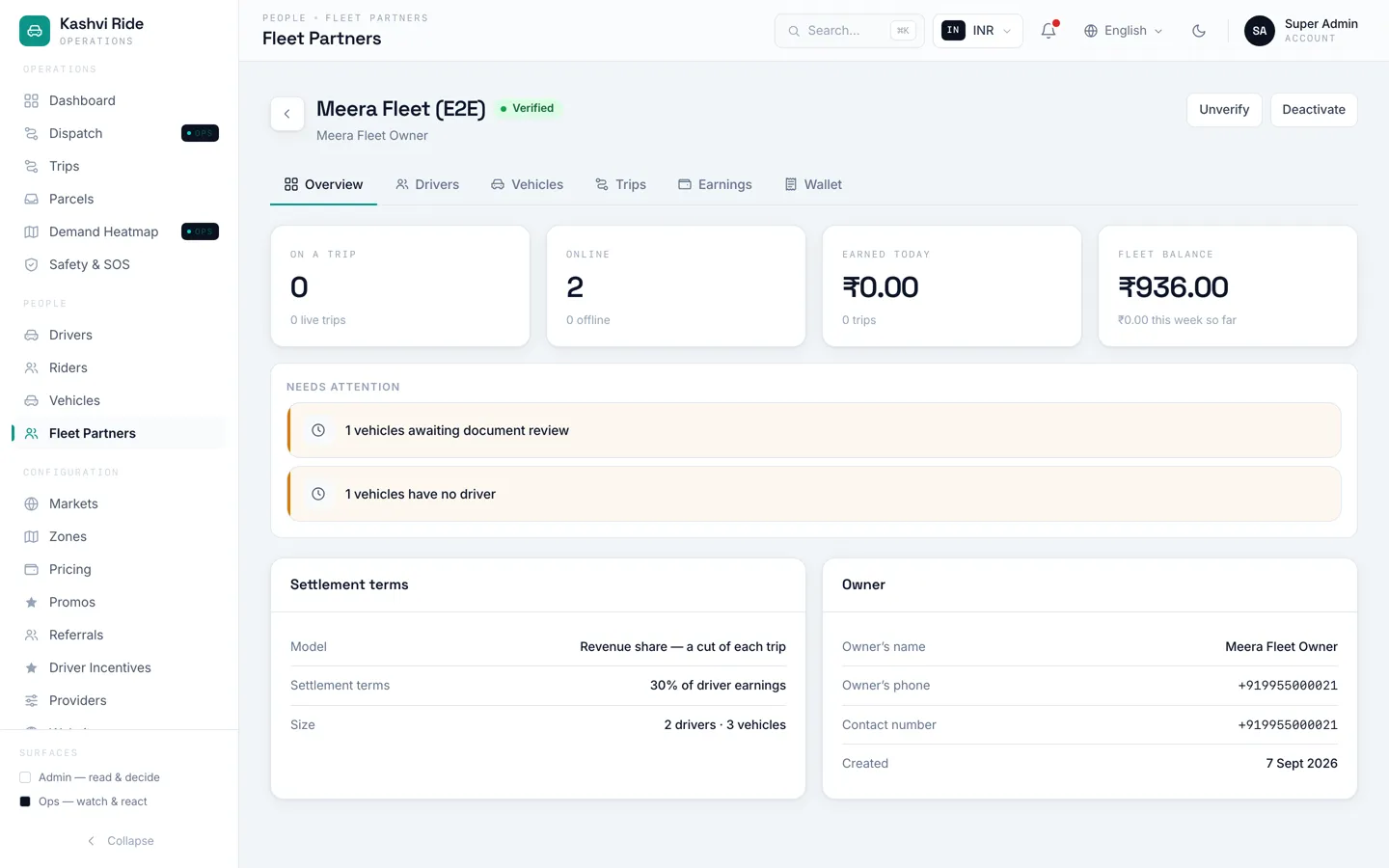1389x868 pixels.
Task: Open Driver Incentives in the sidebar
Action: tap(120, 667)
